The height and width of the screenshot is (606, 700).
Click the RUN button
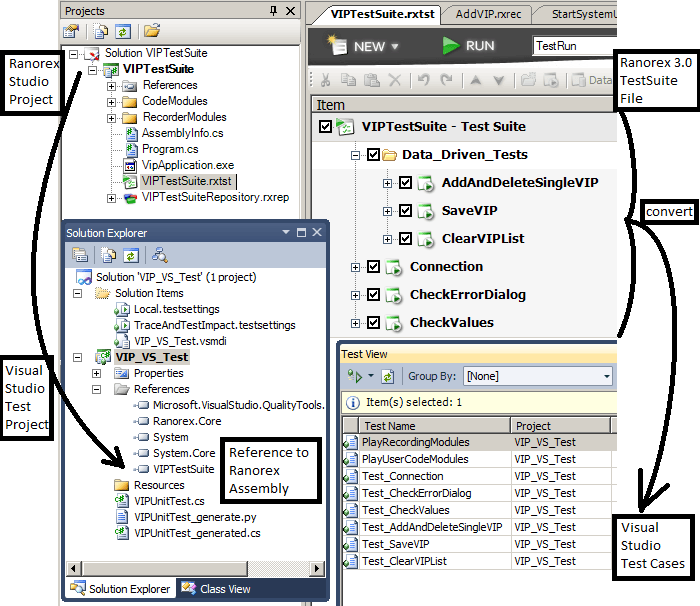click(468, 46)
